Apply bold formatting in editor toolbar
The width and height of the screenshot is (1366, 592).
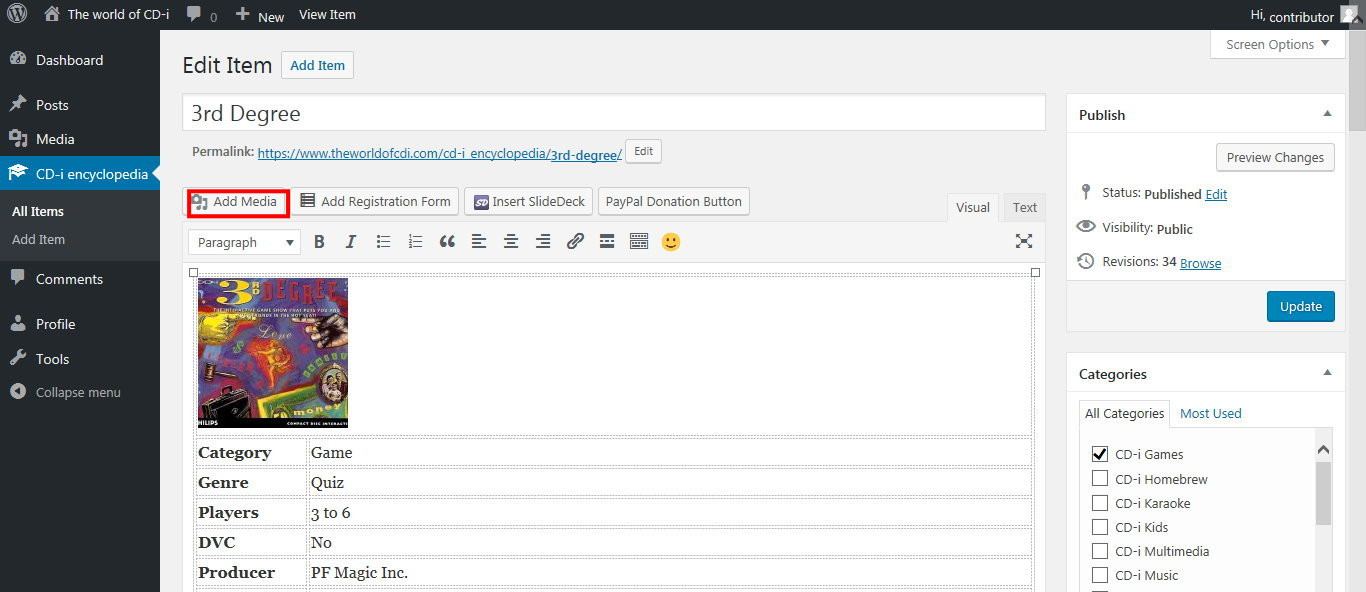319,242
